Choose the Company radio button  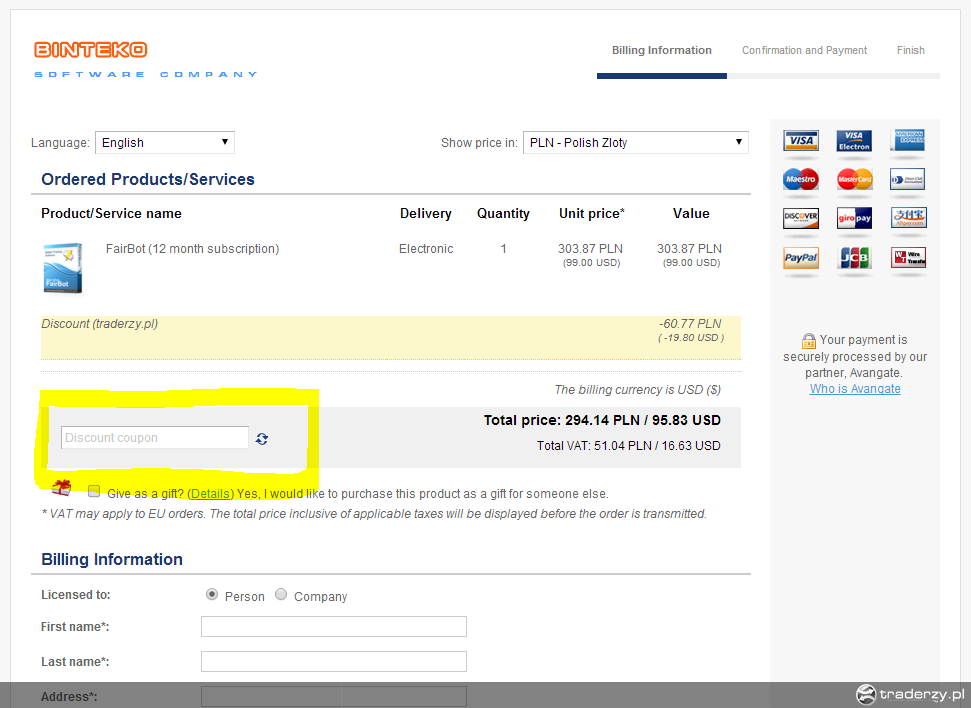(x=281, y=595)
